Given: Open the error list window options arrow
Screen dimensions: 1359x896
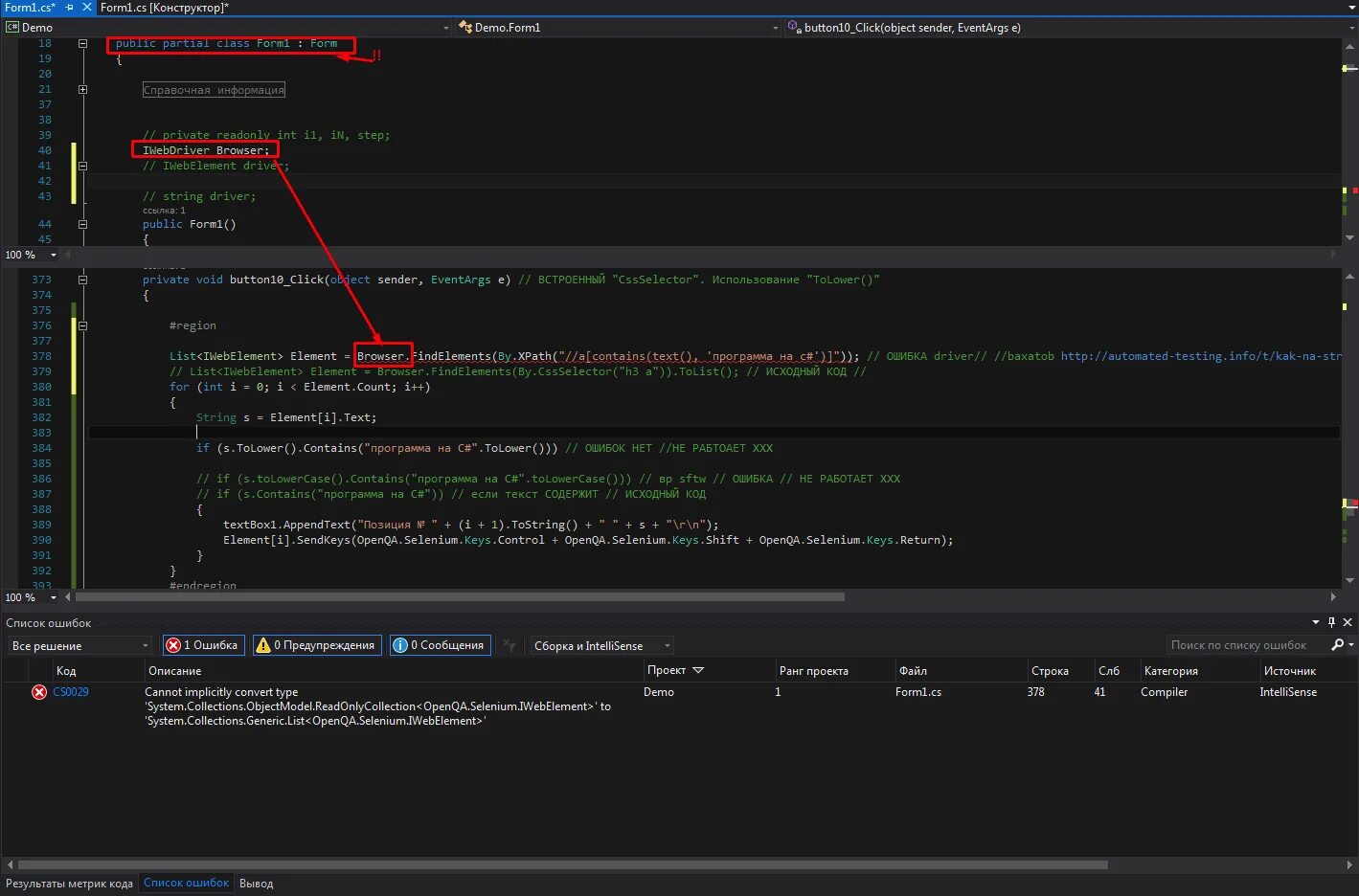Looking at the screenshot, I should tap(1316, 622).
